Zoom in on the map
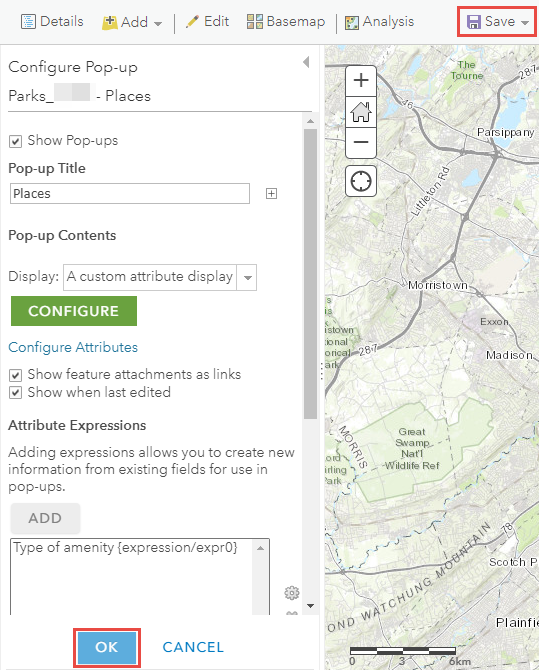 point(361,80)
